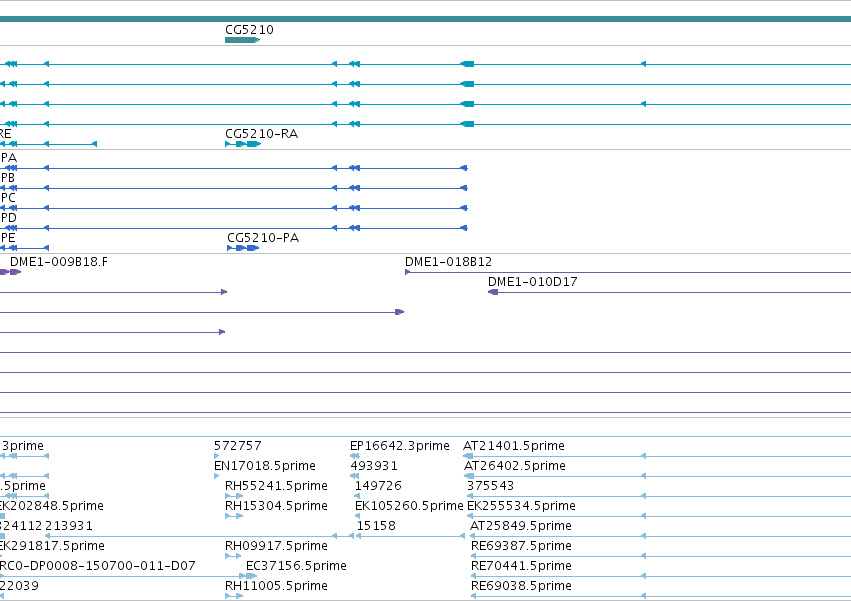This screenshot has height=601, width=851.
Task: Click the RE69038.5prime EST label
Action: (x=522, y=586)
